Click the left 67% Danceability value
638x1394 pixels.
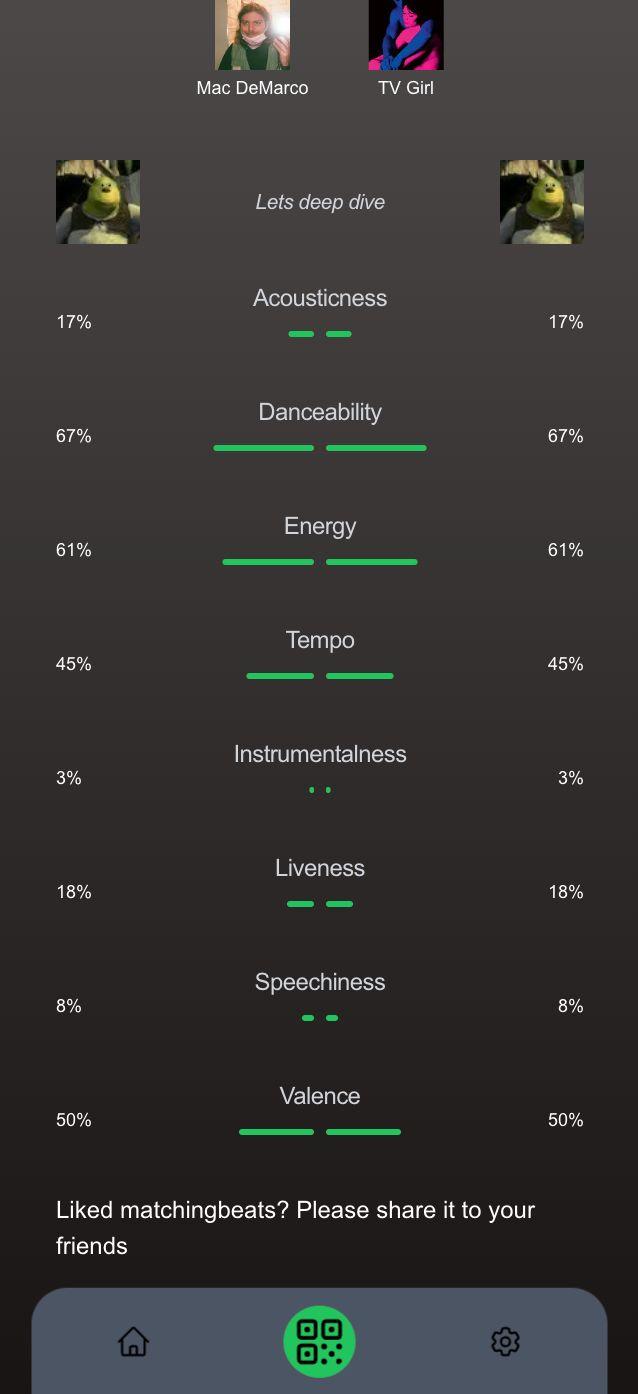pyautogui.click(x=74, y=436)
